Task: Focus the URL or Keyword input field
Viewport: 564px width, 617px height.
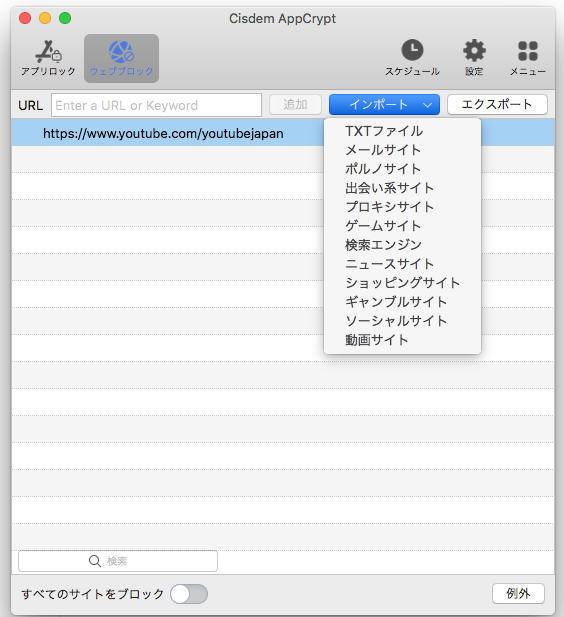Action: coord(156,105)
